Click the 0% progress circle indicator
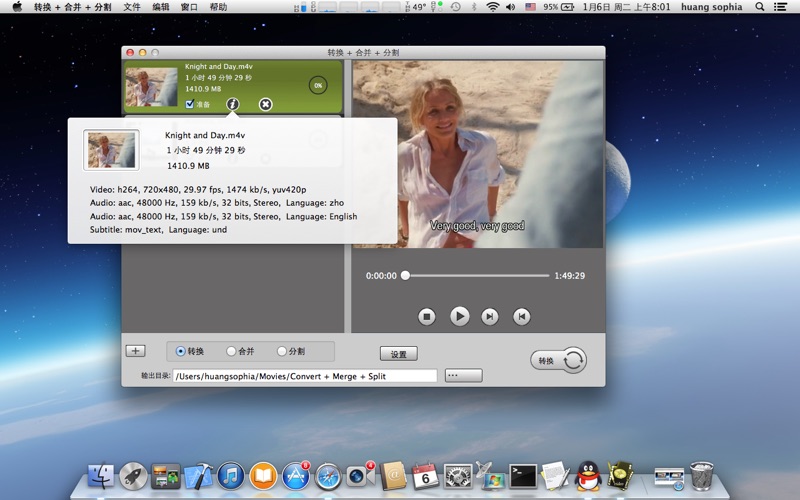 pos(318,85)
